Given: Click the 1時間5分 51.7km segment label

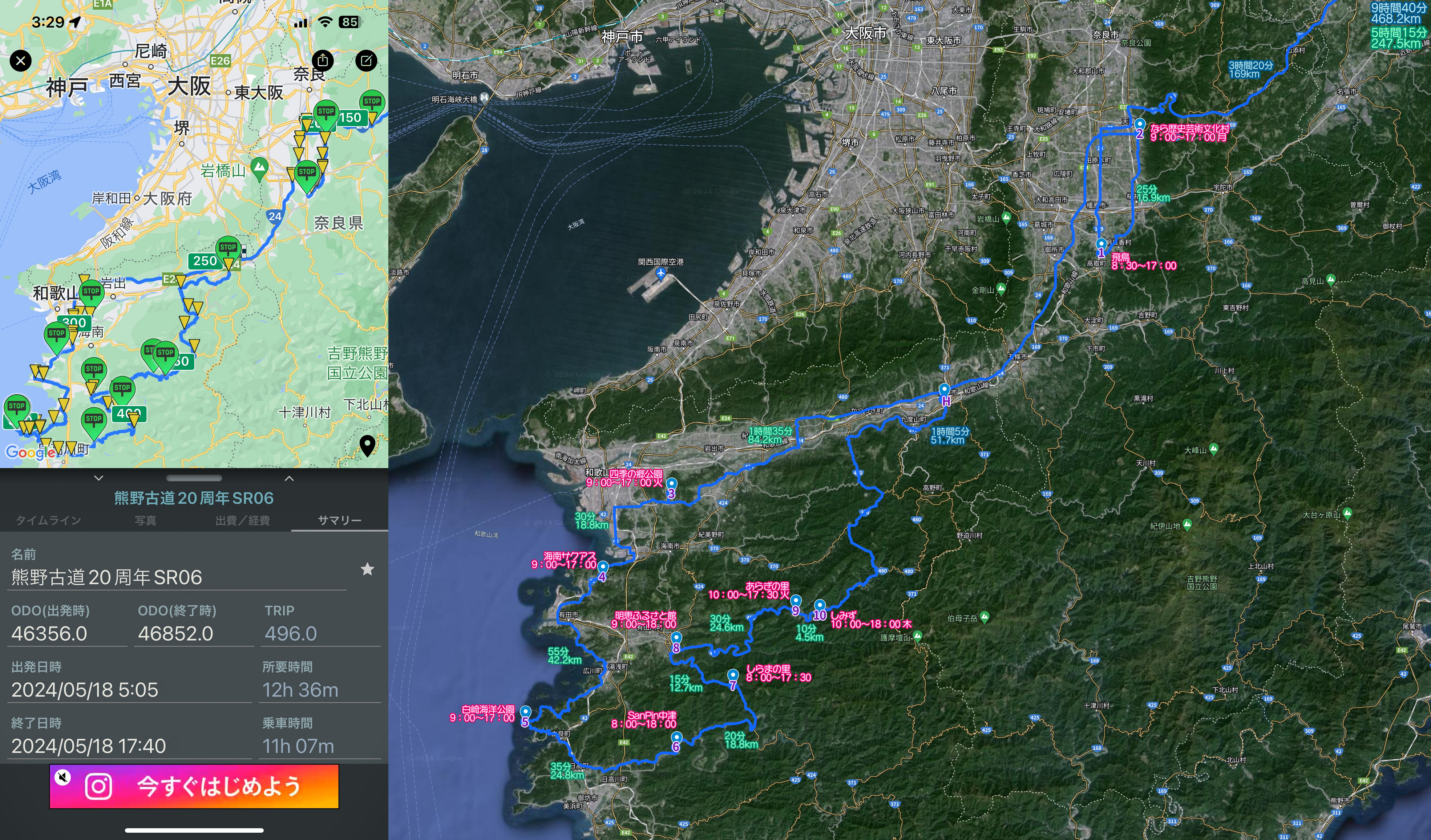Looking at the screenshot, I should pos(951,435).
